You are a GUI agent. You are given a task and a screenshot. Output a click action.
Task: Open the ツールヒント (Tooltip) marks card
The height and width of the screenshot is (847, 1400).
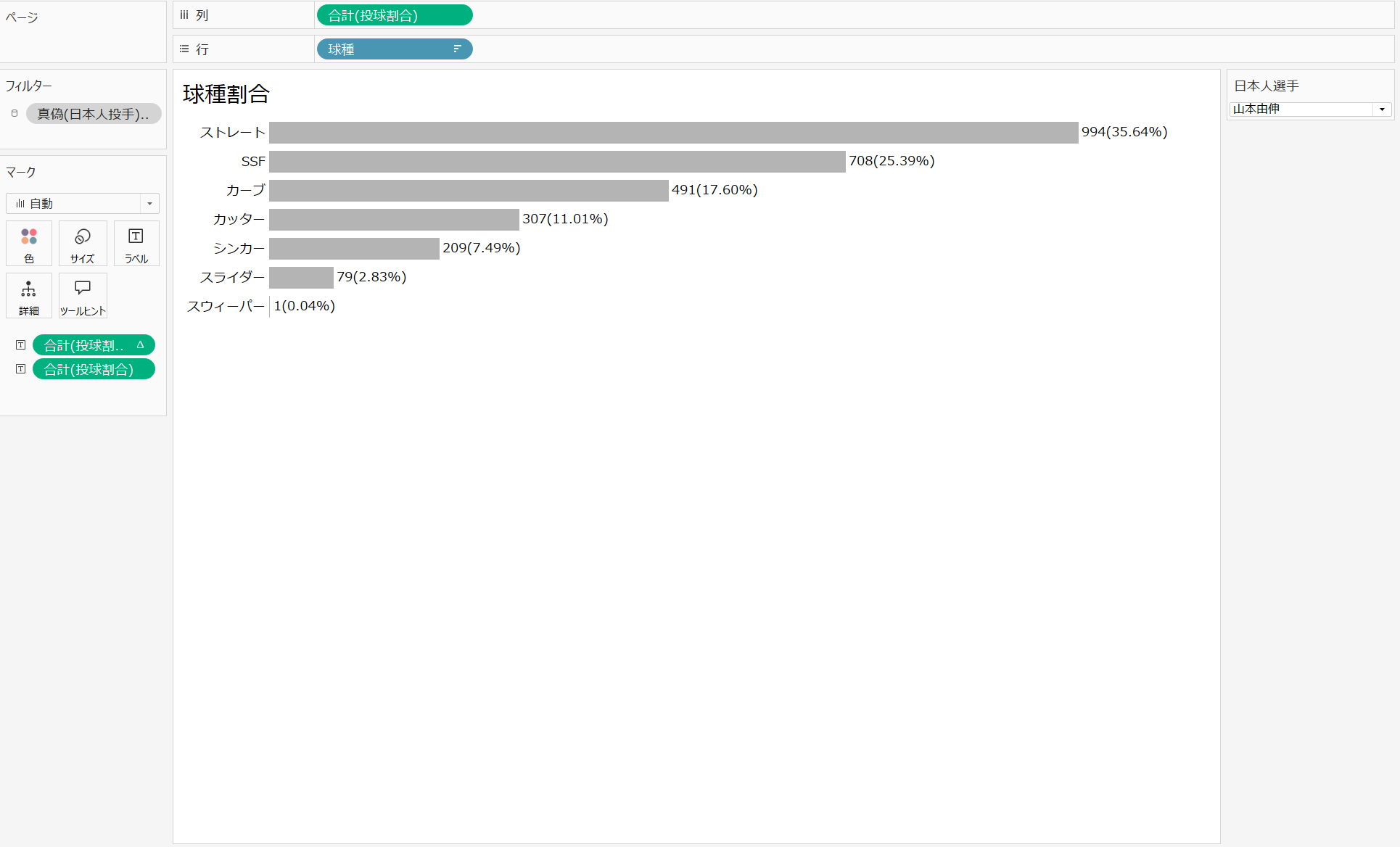click(x=83, y=295)
